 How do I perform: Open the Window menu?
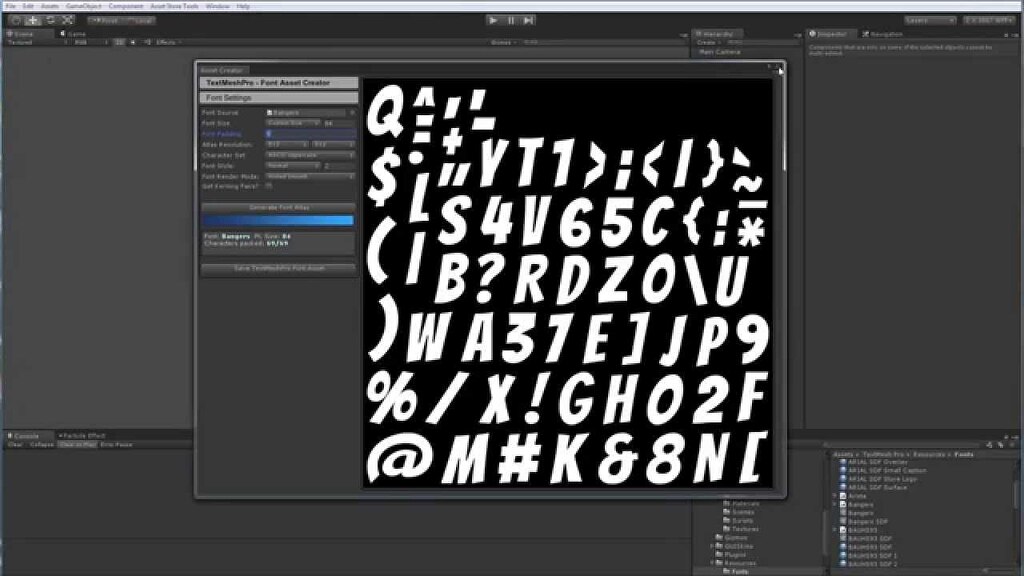[216, 5]
